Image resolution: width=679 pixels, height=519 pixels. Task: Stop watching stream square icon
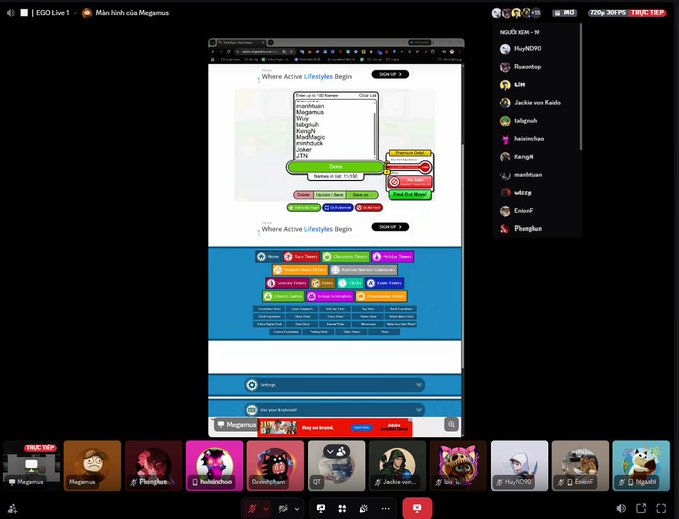pos(24,13)
